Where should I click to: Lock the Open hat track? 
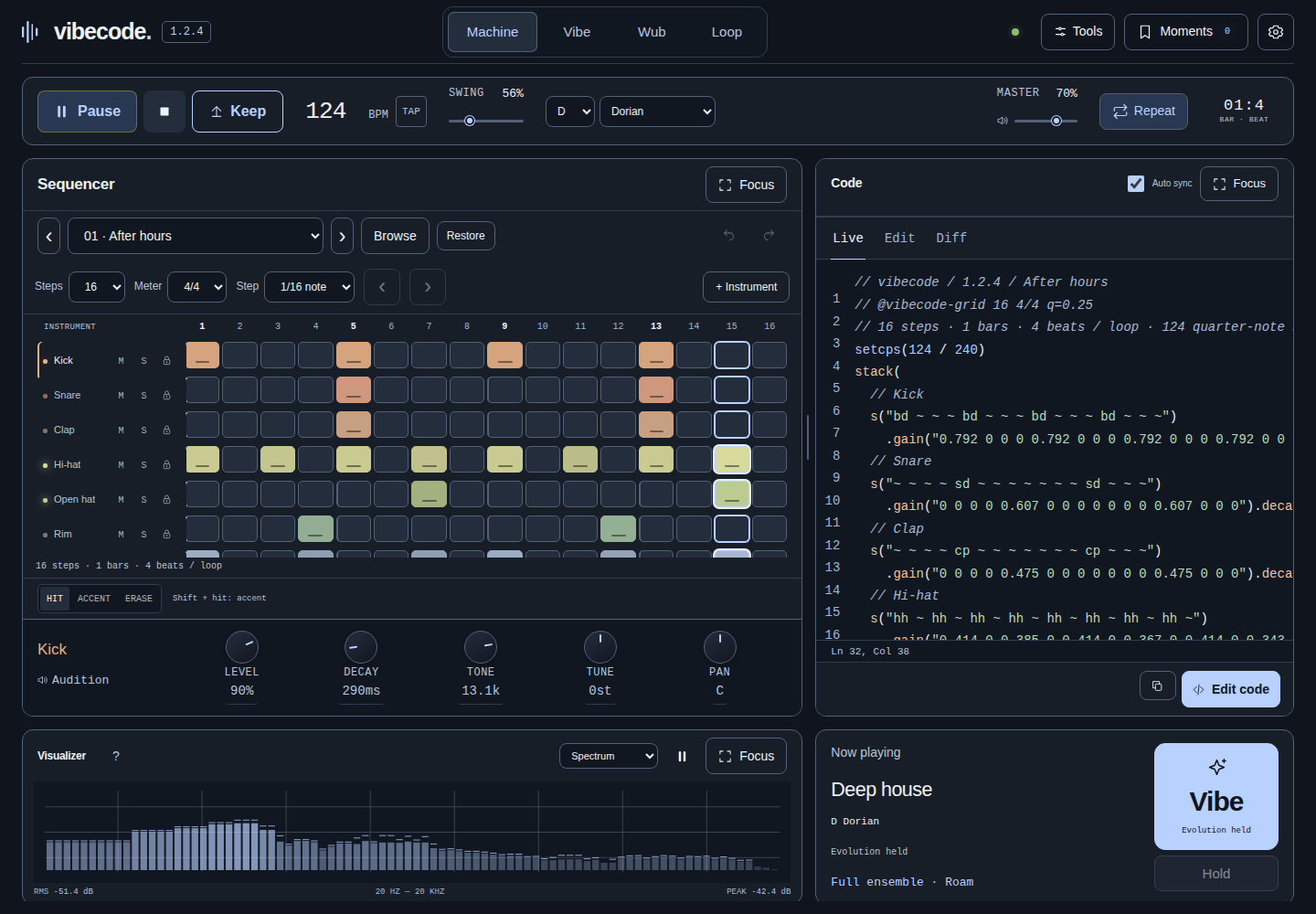166,500
